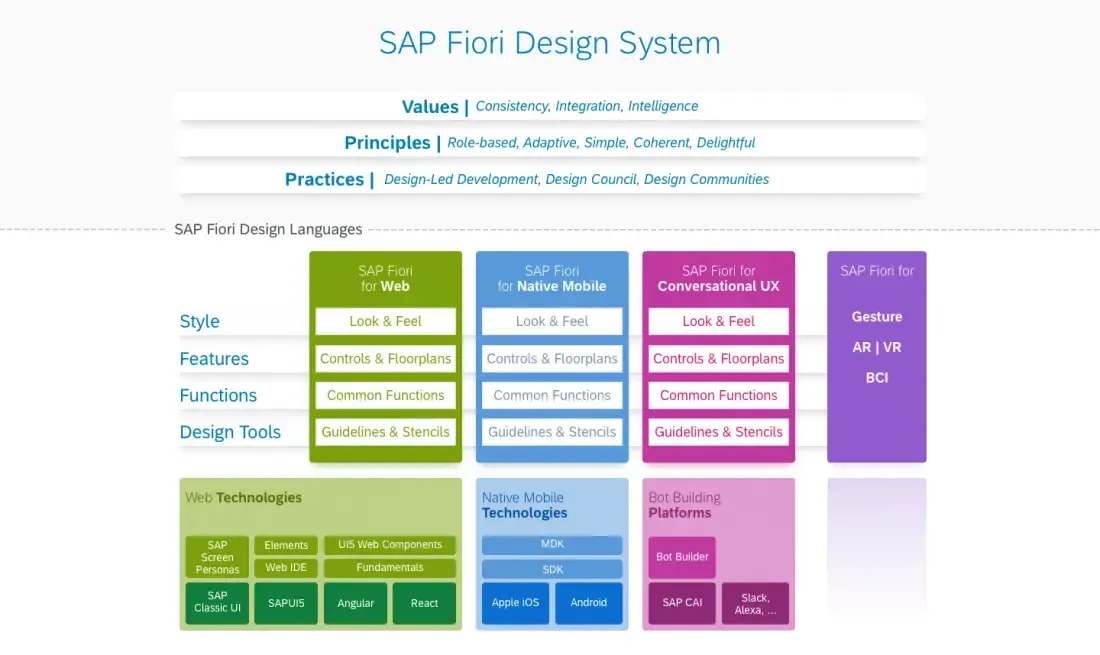
Task: Click the React badge in Web Technologies
Action: click(x=424, y=603)
